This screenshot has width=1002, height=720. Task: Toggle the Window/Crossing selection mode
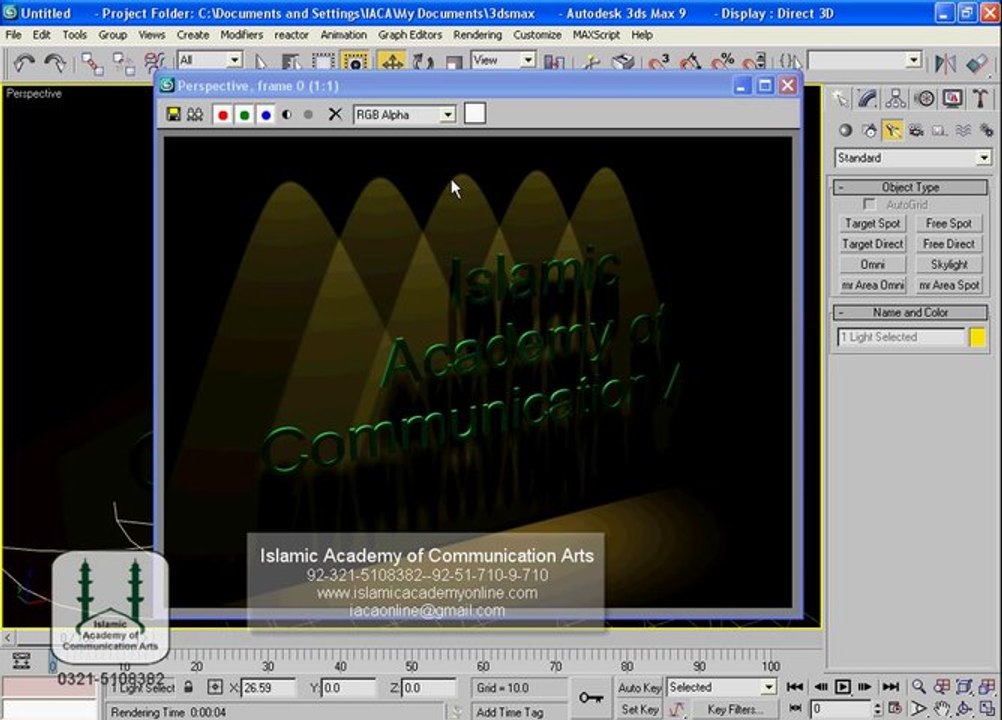[355, 63]
